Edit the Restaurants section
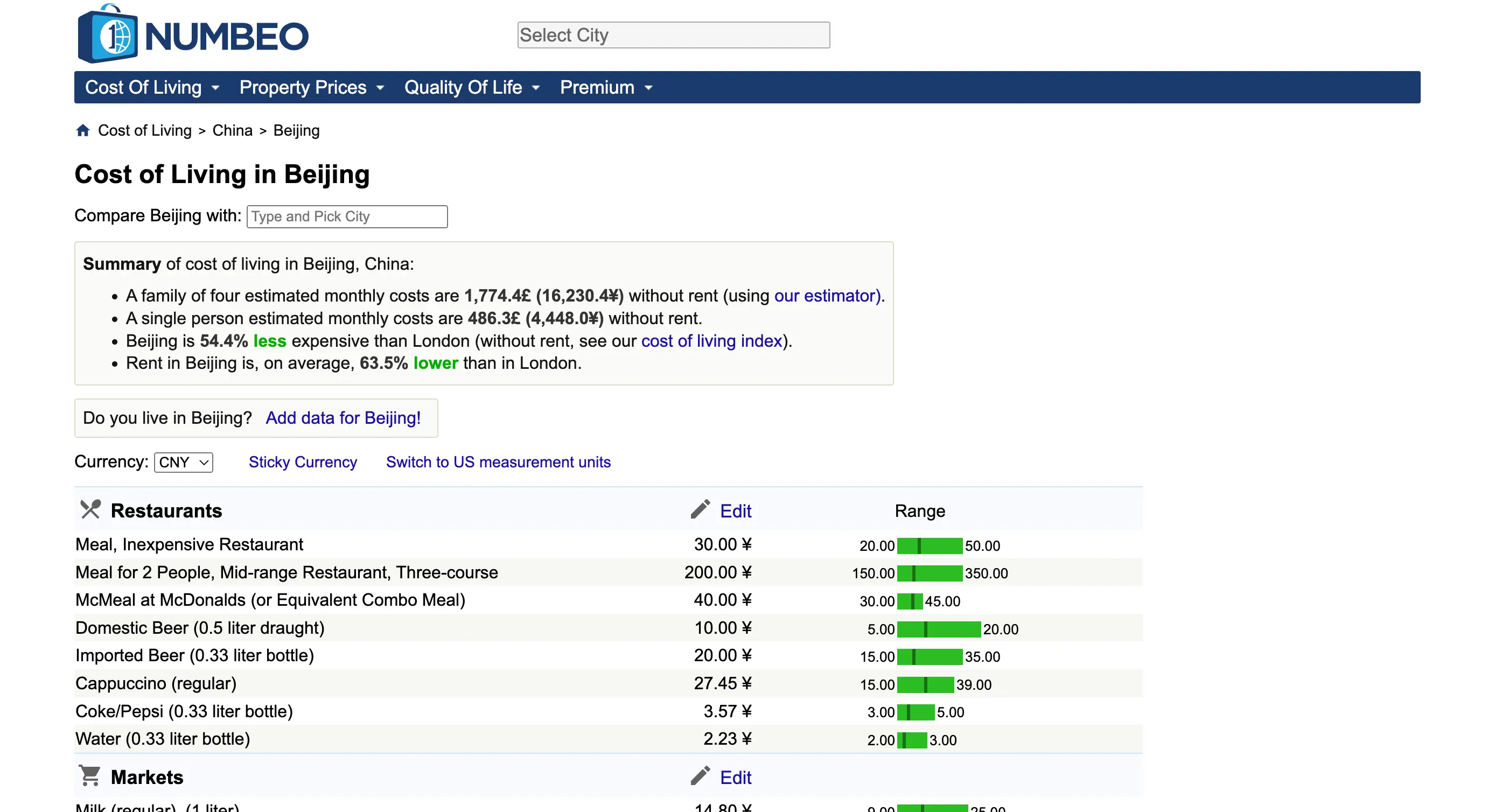 click(x=735, y=511)
